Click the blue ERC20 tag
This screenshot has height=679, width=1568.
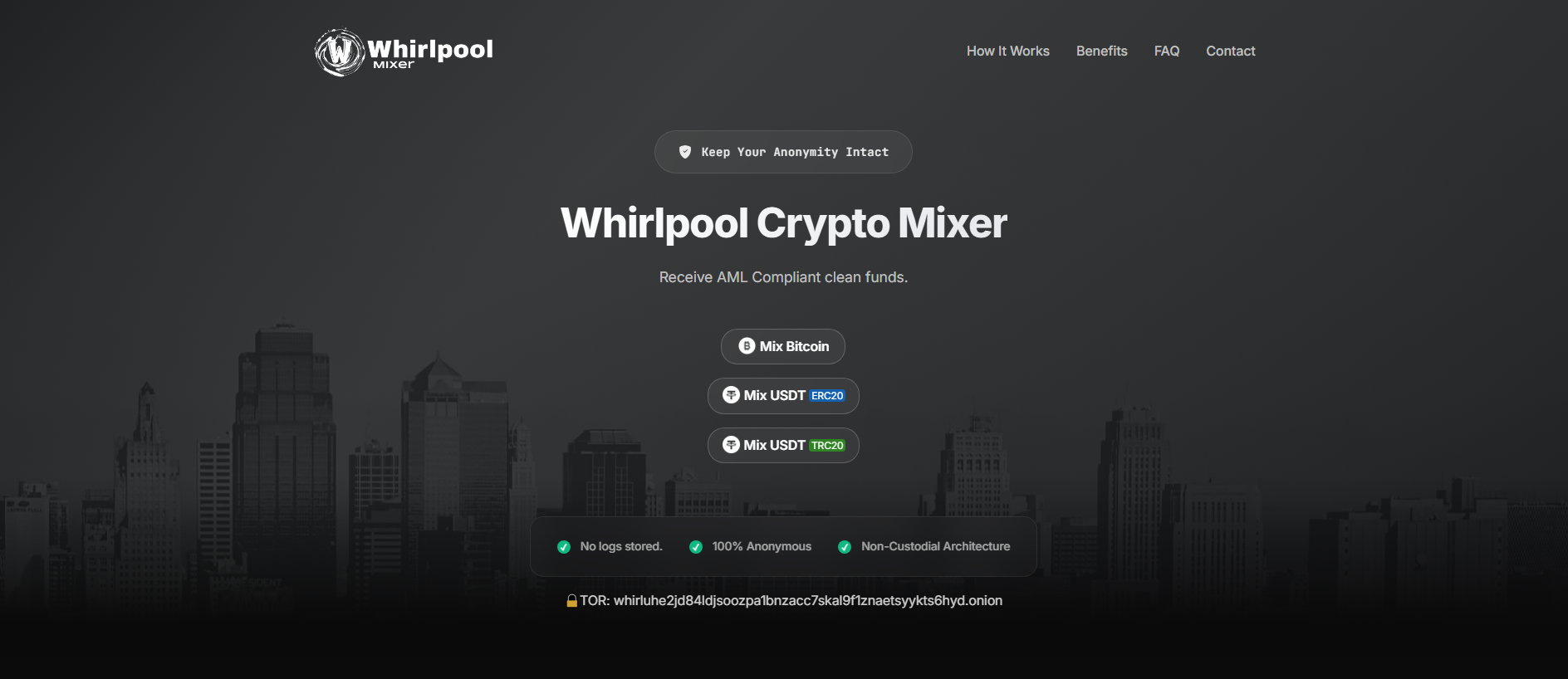coord(827,396)
